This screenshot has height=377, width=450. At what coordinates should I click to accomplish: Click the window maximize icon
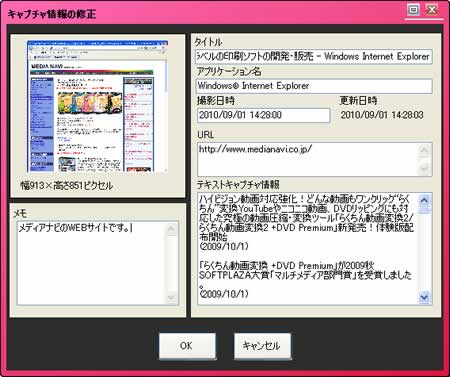pyautogui.click(x=413, y=10)
